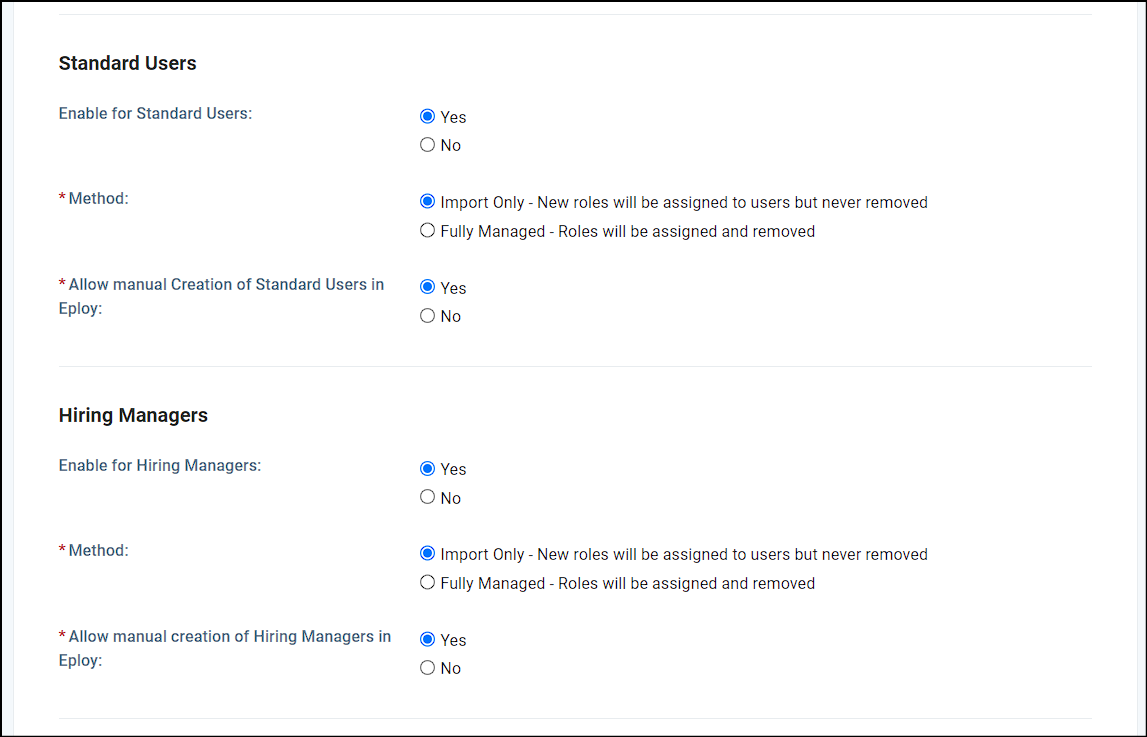Click the Hiring Managers section heading
The image size is (1147, 737).
[133, 415]
